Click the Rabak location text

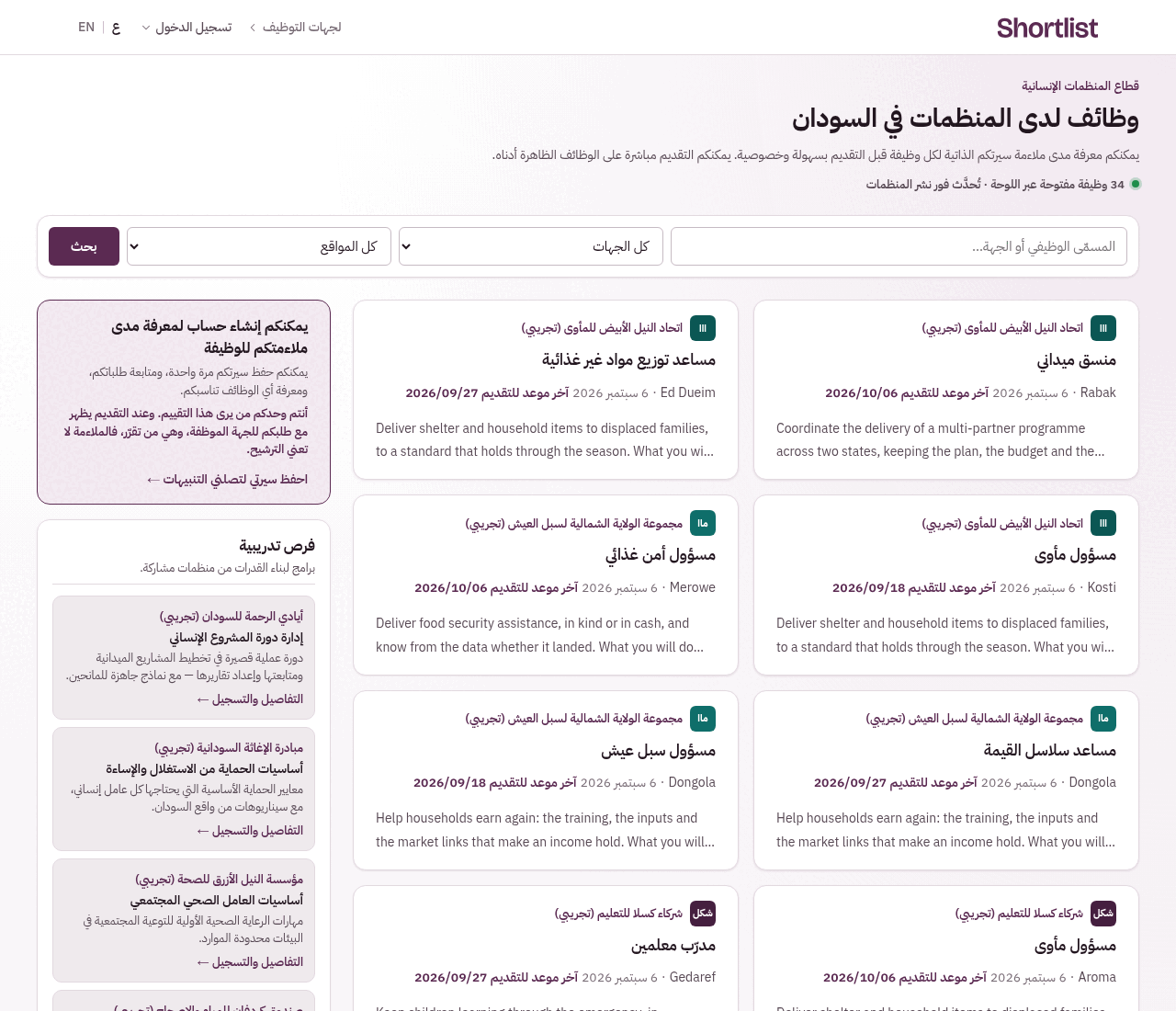(x=1098, y=392)
